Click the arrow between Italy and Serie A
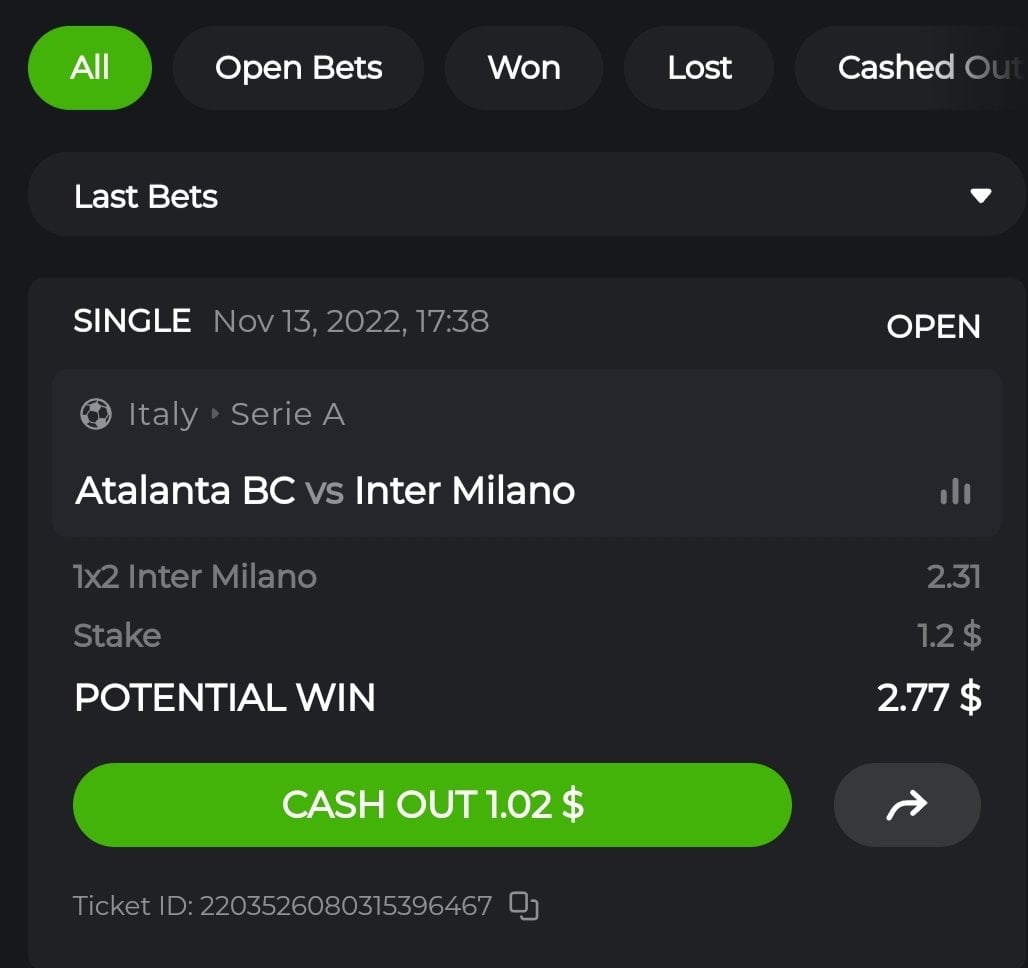Screen dimensions: 1028x968 tap(214, 414)
